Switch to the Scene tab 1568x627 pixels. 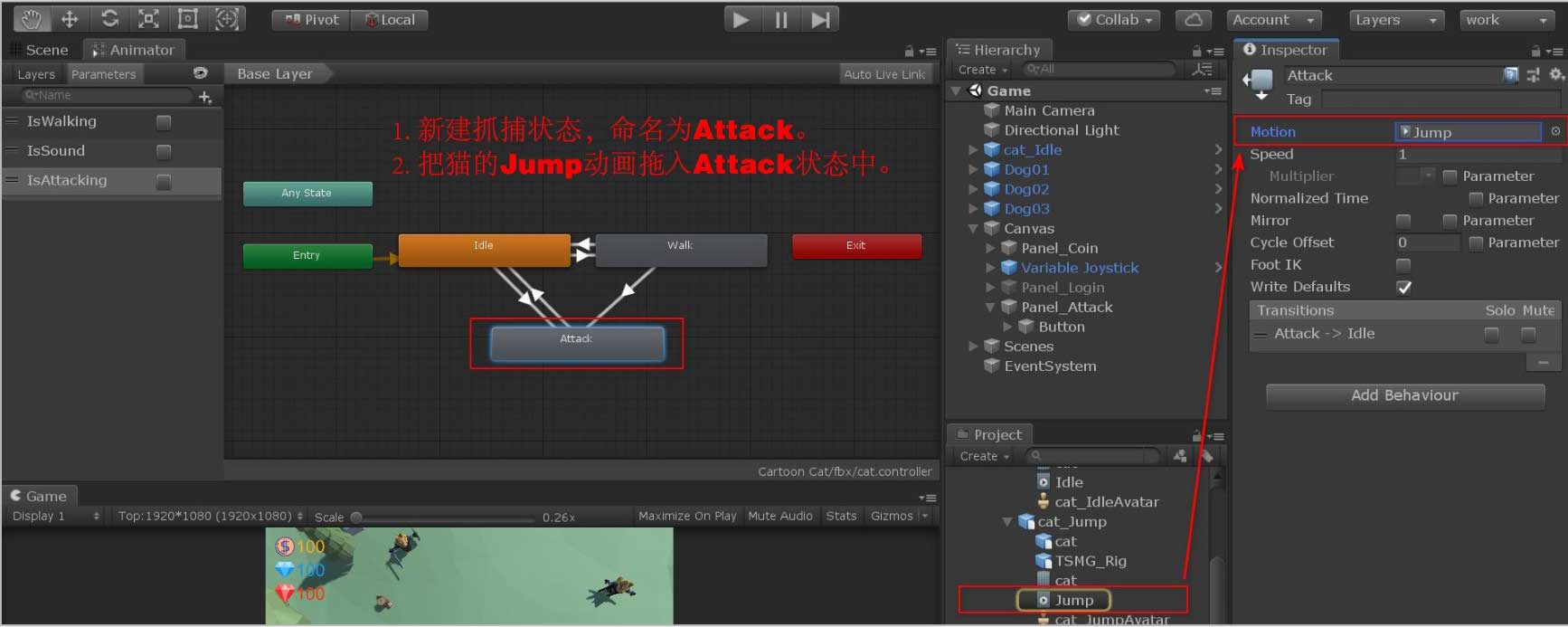click(39, 50)
